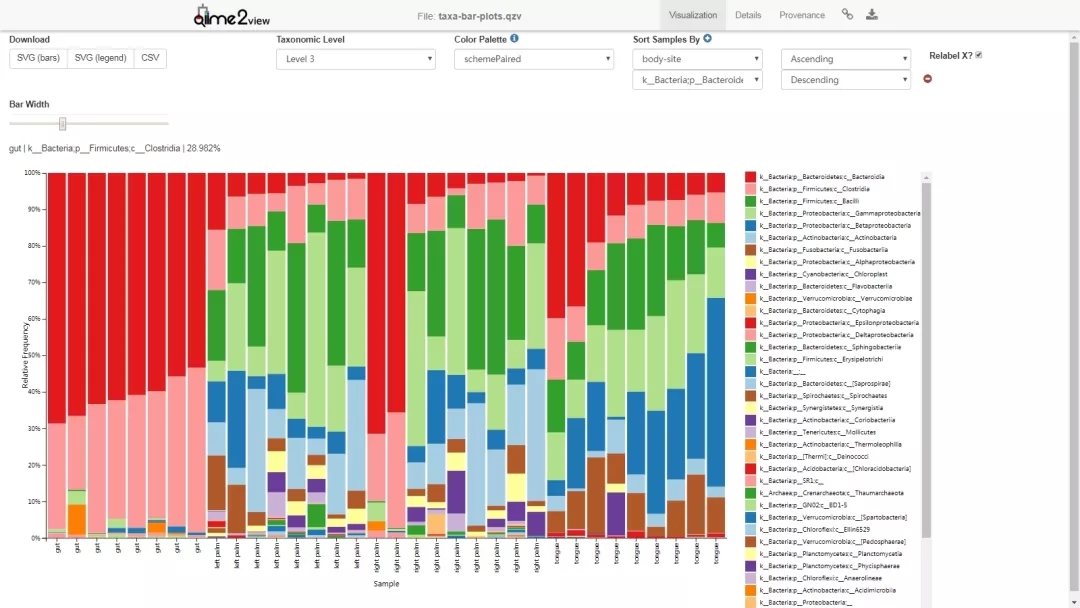Screen dimensions: 1080x608
Task: Add a sort level with plus icon
Action: [x=707, y=39]
